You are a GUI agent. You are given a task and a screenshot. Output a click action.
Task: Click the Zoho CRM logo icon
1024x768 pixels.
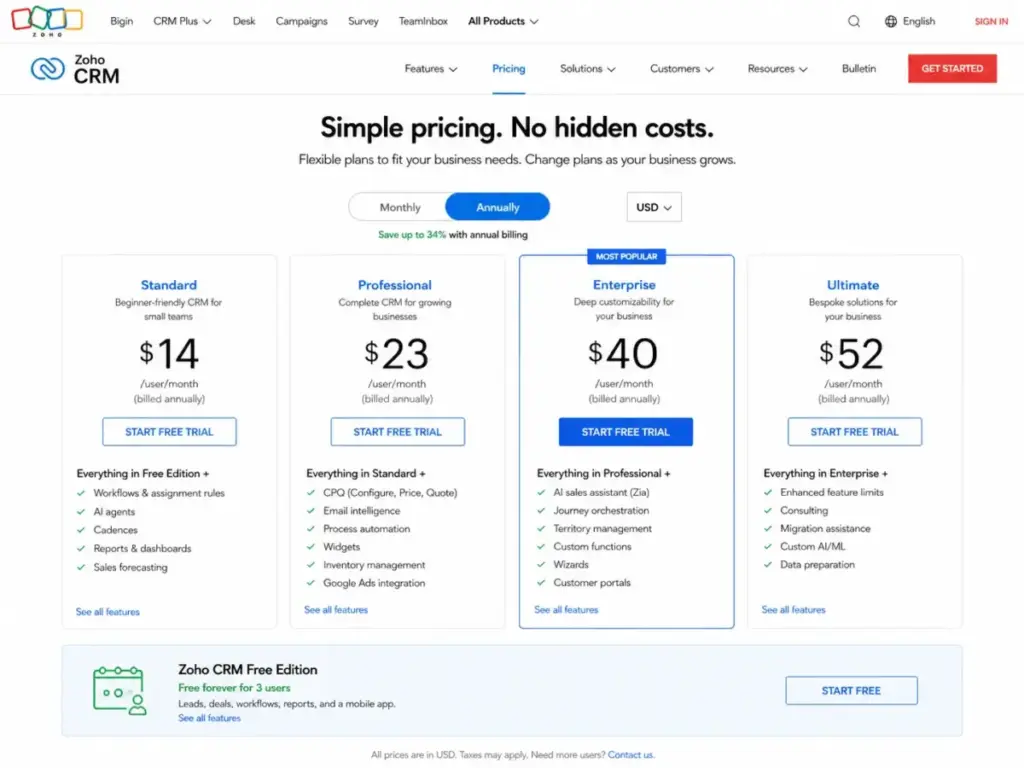(x=48, y=69)
